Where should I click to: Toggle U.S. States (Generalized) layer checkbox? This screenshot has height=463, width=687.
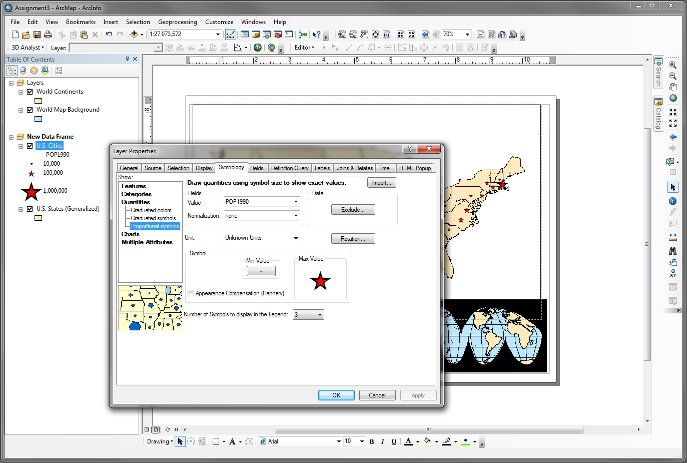pyautogui.click(x=30, y=209)
